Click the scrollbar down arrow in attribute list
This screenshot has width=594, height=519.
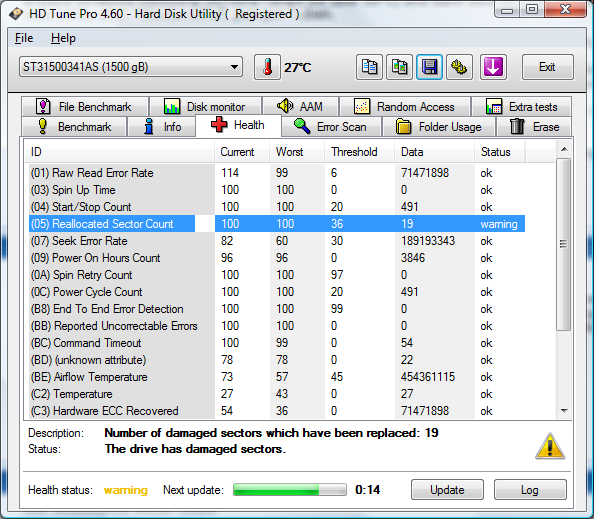pyautogui.click(x=564, y=411)
